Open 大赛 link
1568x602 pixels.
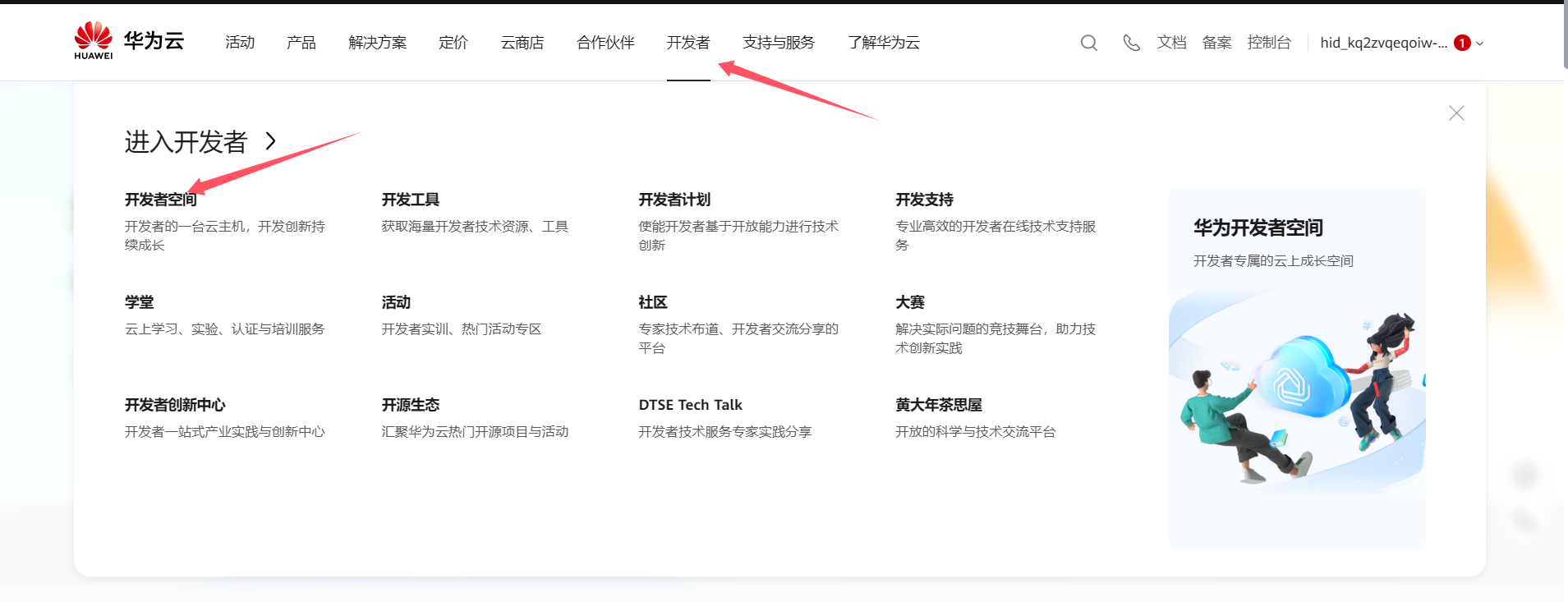(x=910, y=302)
